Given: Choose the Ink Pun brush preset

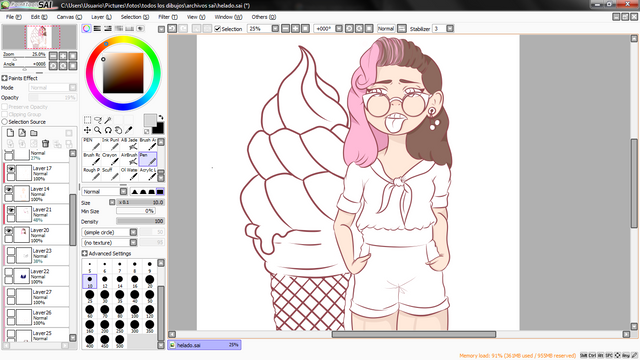Looking at the screenshot, I should [110, 144].
